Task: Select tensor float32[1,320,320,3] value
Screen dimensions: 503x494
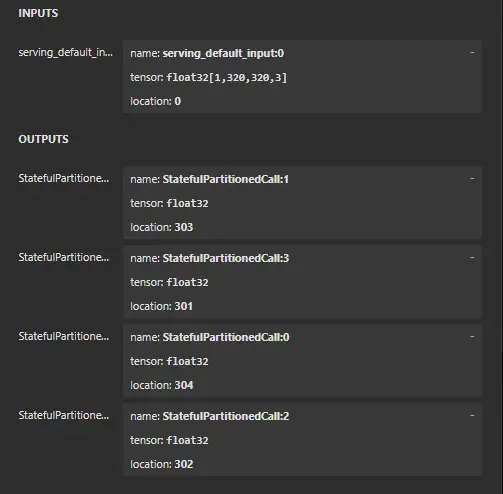Action: (x=227, y=77)
